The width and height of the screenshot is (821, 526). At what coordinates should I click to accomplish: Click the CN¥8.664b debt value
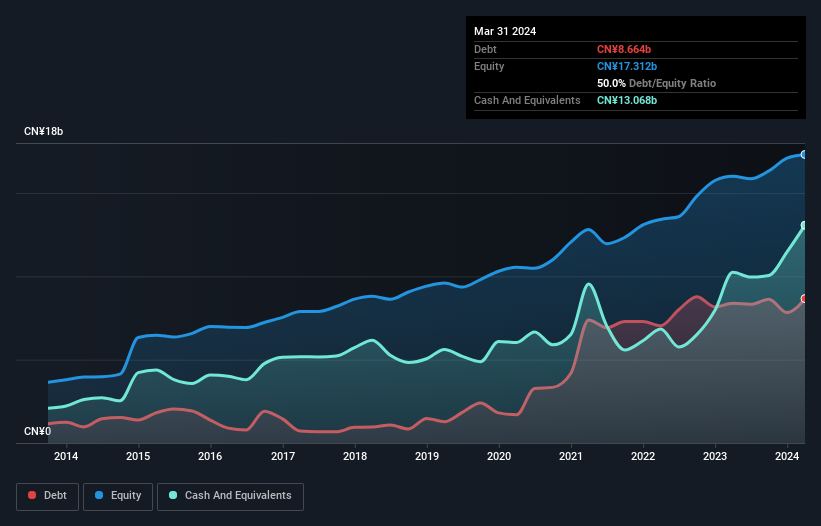point(624,49)
